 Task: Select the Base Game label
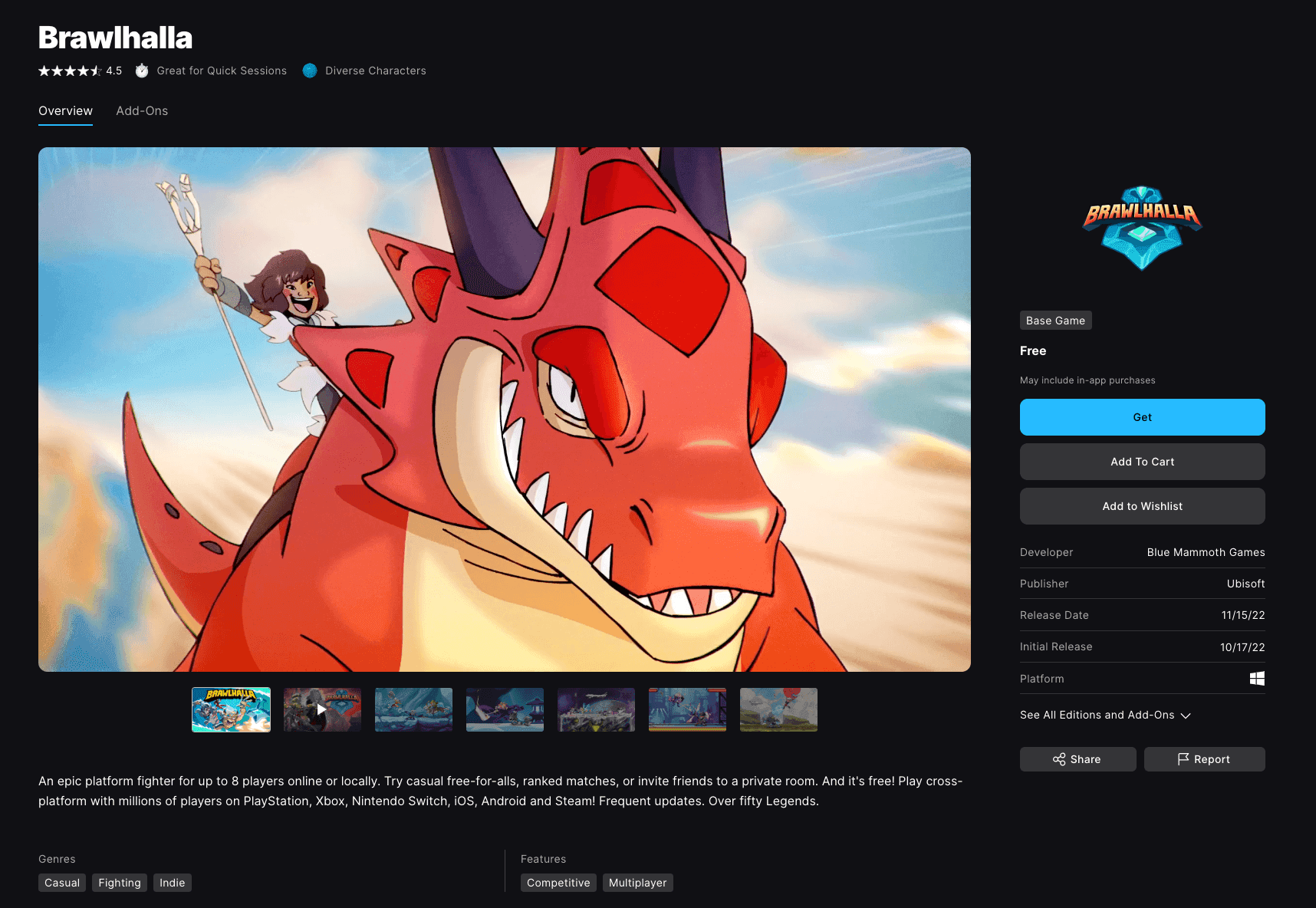pyautogui.click(x=1055, y=320)
